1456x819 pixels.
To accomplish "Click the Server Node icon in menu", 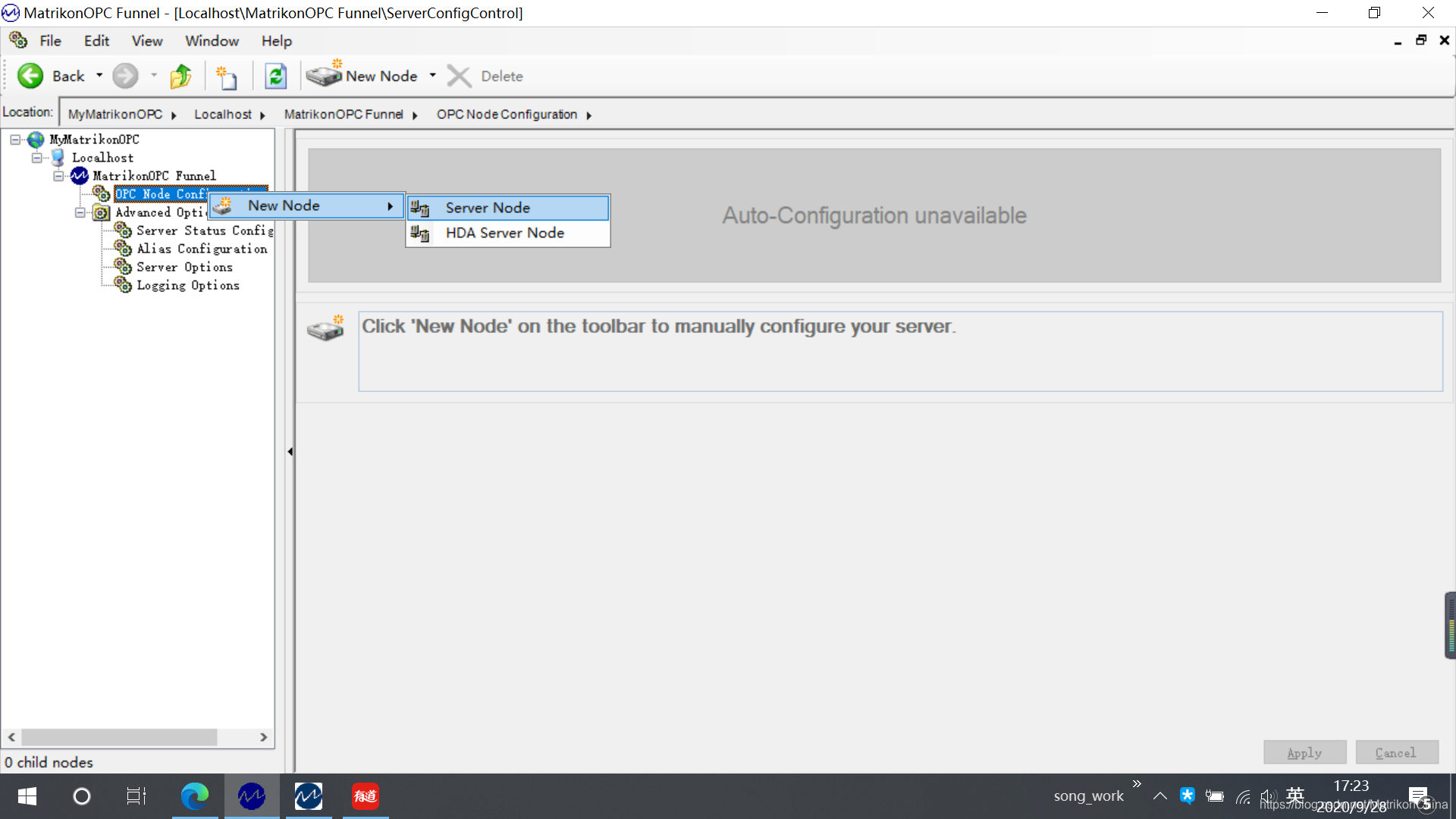I will pos(421,207).
